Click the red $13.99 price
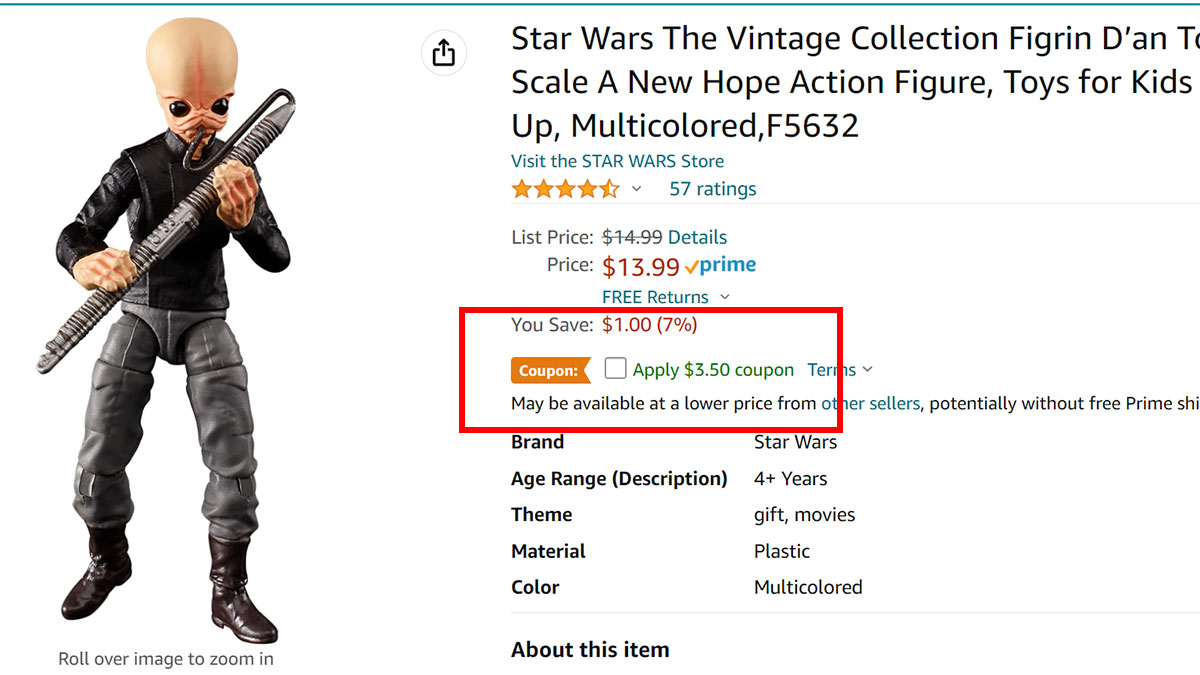 coord(640,267)
